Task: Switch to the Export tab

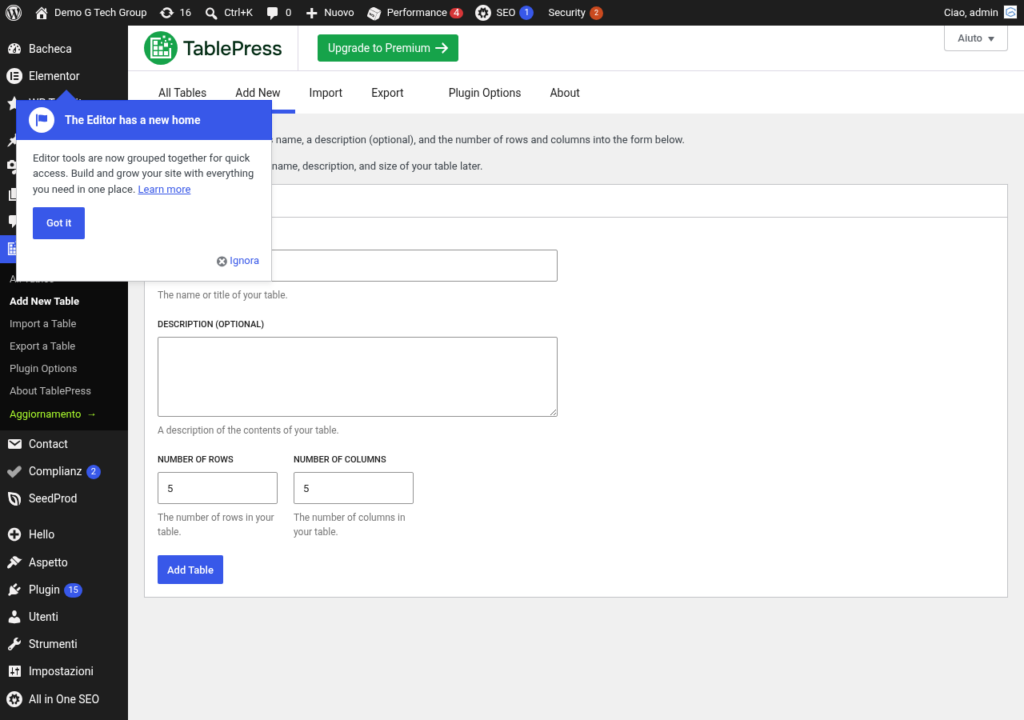Action: tap(387, 93)
